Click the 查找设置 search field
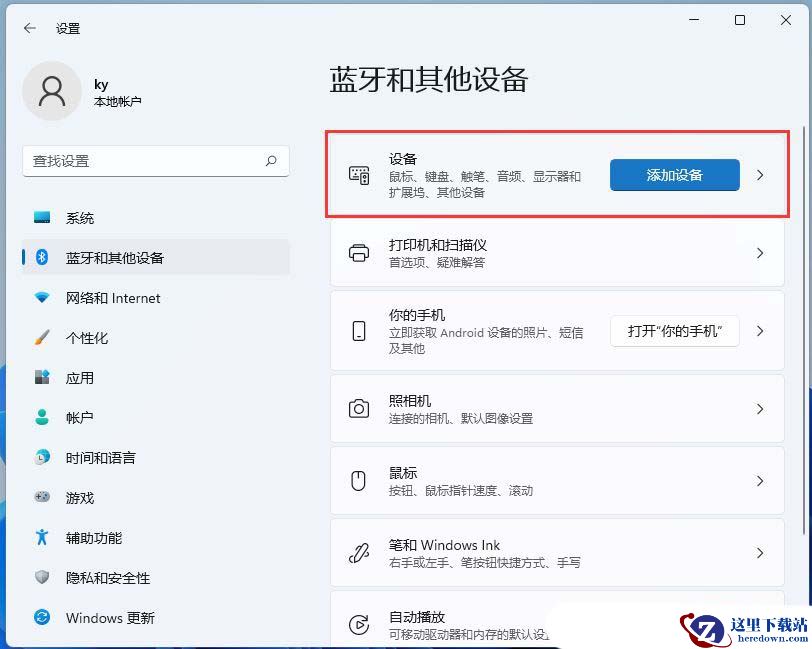The image size is (812, 649). 145,161
